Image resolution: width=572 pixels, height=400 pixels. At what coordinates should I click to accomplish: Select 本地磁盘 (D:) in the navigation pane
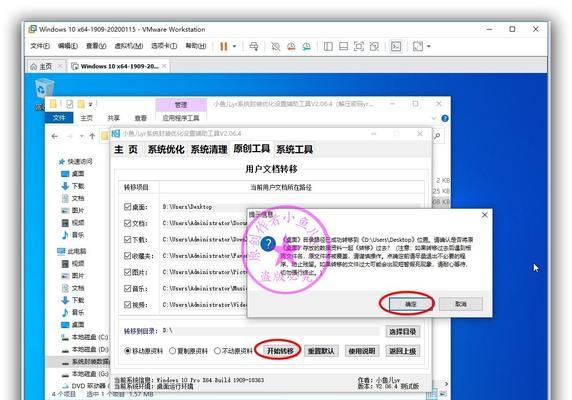click(x=85, y=349)
